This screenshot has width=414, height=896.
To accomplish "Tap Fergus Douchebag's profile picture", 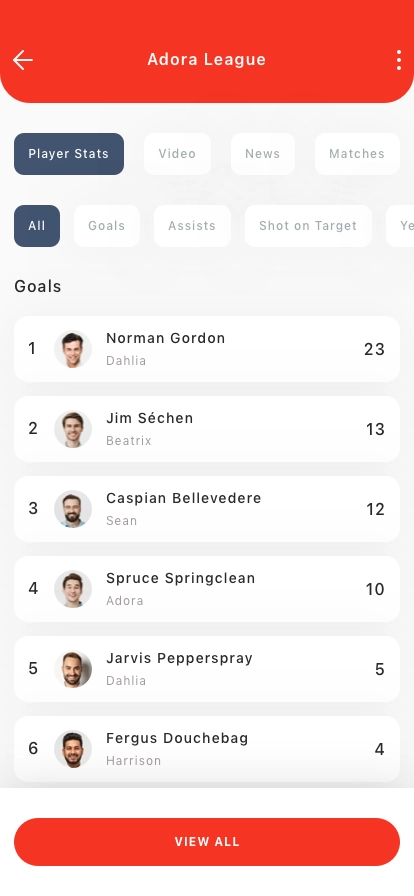I will pyautogui.click(x=73, y=749).
